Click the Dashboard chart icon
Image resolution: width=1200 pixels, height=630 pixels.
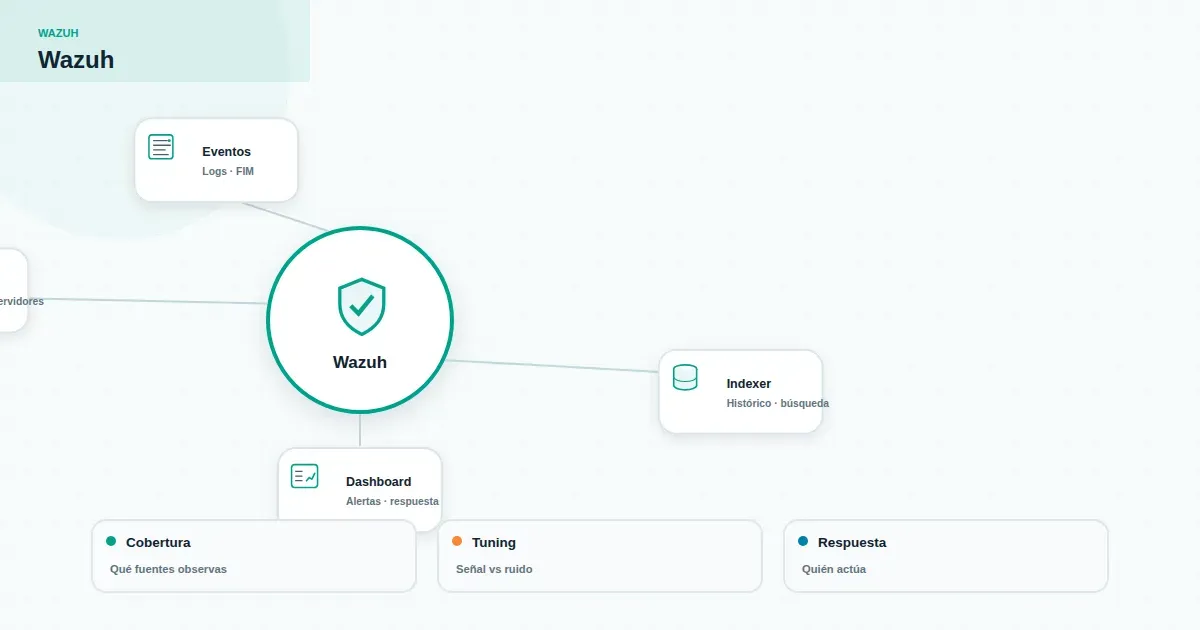304,476
